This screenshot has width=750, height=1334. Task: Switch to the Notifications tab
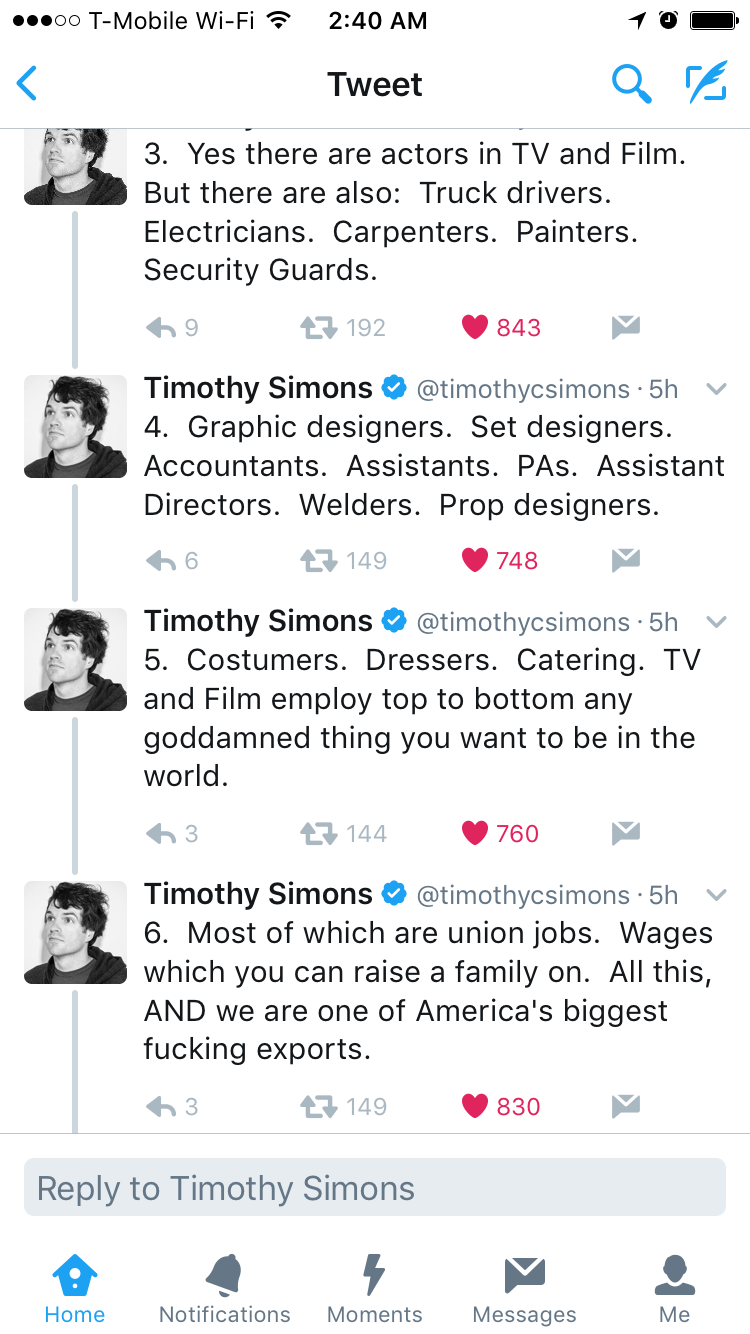[x=224, y=1288]
